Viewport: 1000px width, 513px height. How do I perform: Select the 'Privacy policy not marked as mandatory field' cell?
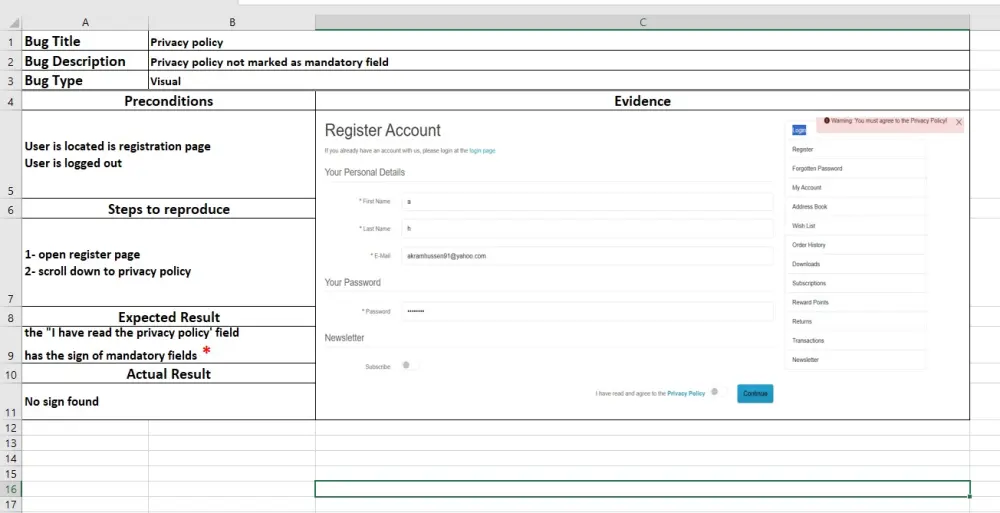pos(559,61)
